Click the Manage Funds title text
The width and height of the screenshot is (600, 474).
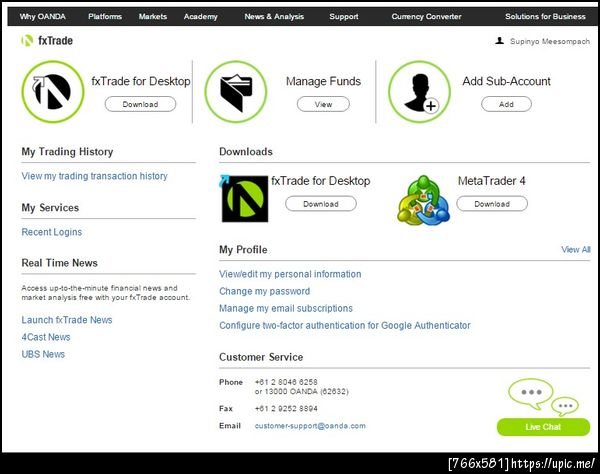click(x=323, y=81)
